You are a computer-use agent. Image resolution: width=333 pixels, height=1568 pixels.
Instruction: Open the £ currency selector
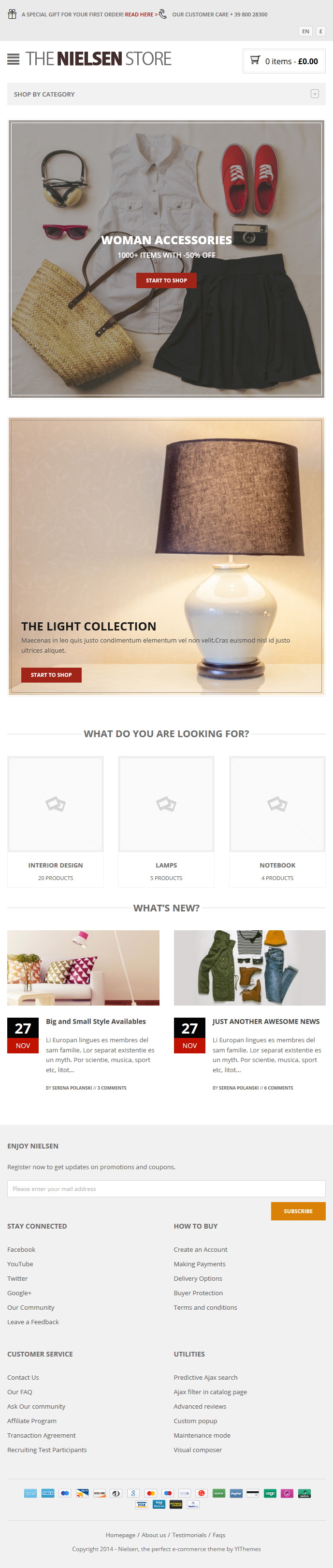pyautogui.click(x=321, y=31)
